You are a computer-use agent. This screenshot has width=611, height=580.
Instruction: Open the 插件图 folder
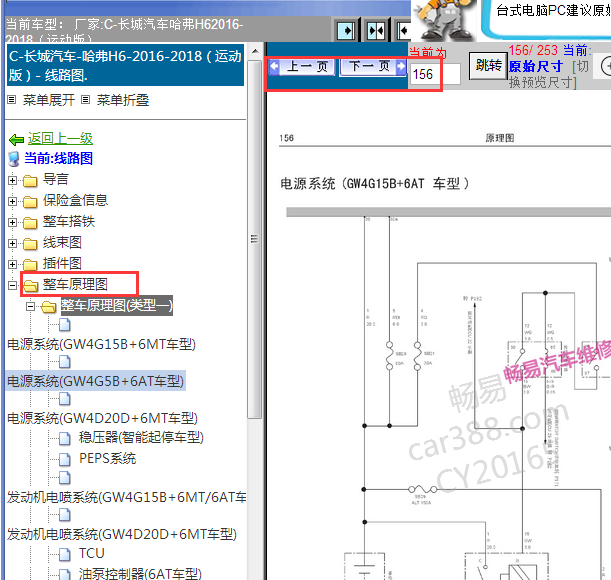coord(62,263)
